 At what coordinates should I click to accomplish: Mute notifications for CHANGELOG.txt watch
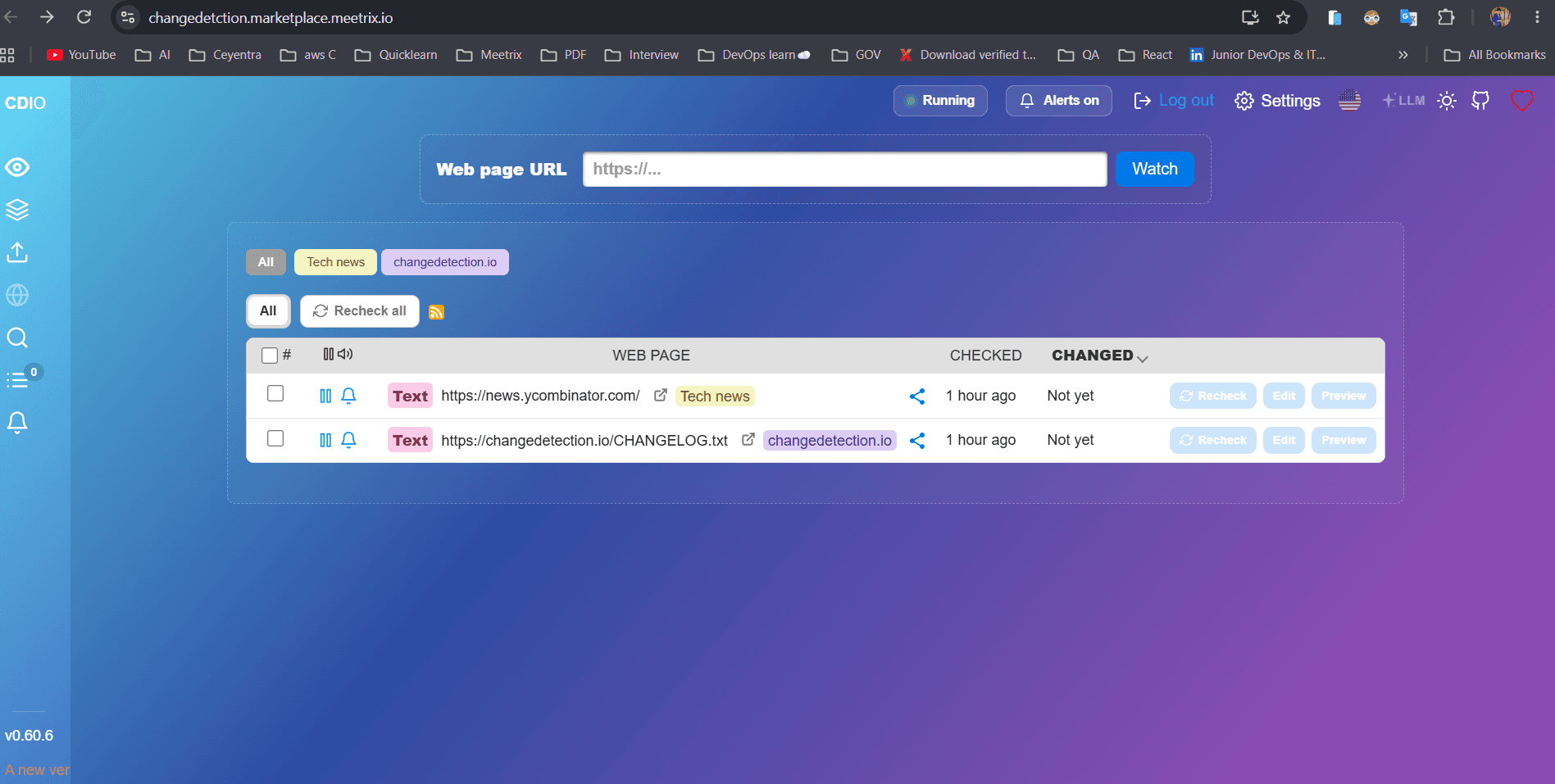coord(348,440)
